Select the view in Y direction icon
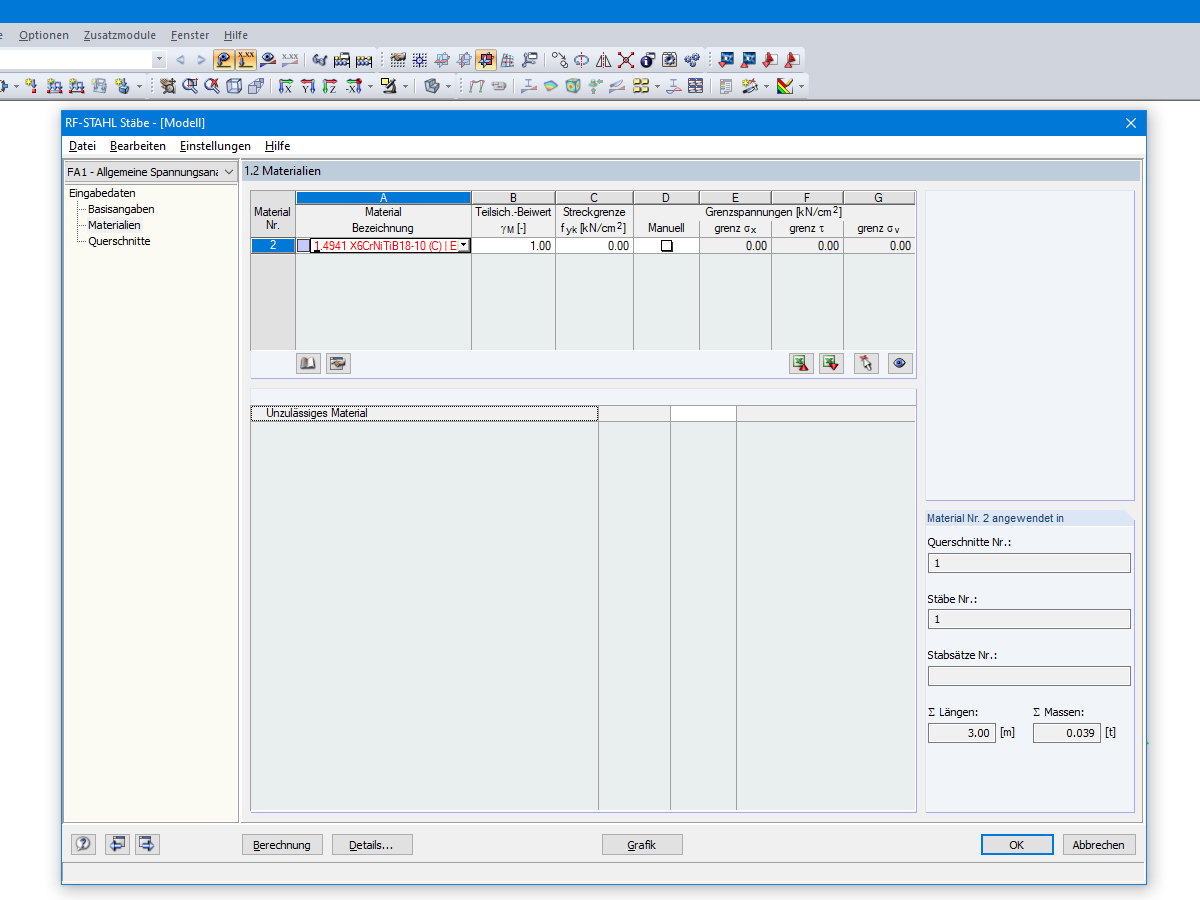Image resolution: width=1200 pixels, height=900 pixels. pyautogui.click(x=309, y=86)
